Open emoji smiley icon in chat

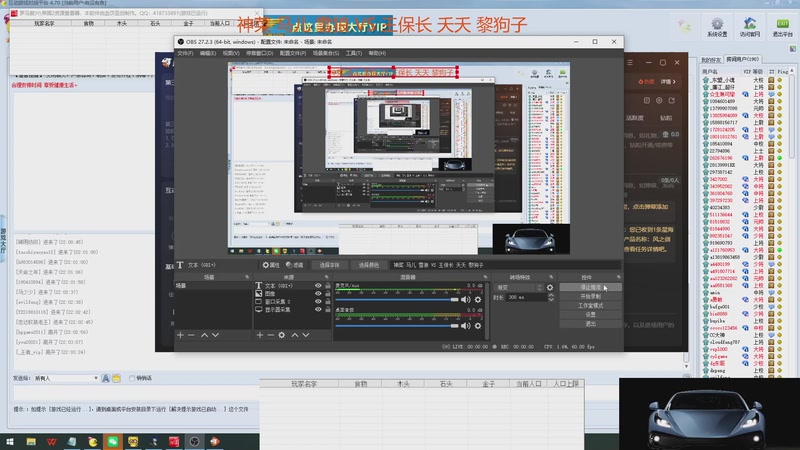click(116, 379)
